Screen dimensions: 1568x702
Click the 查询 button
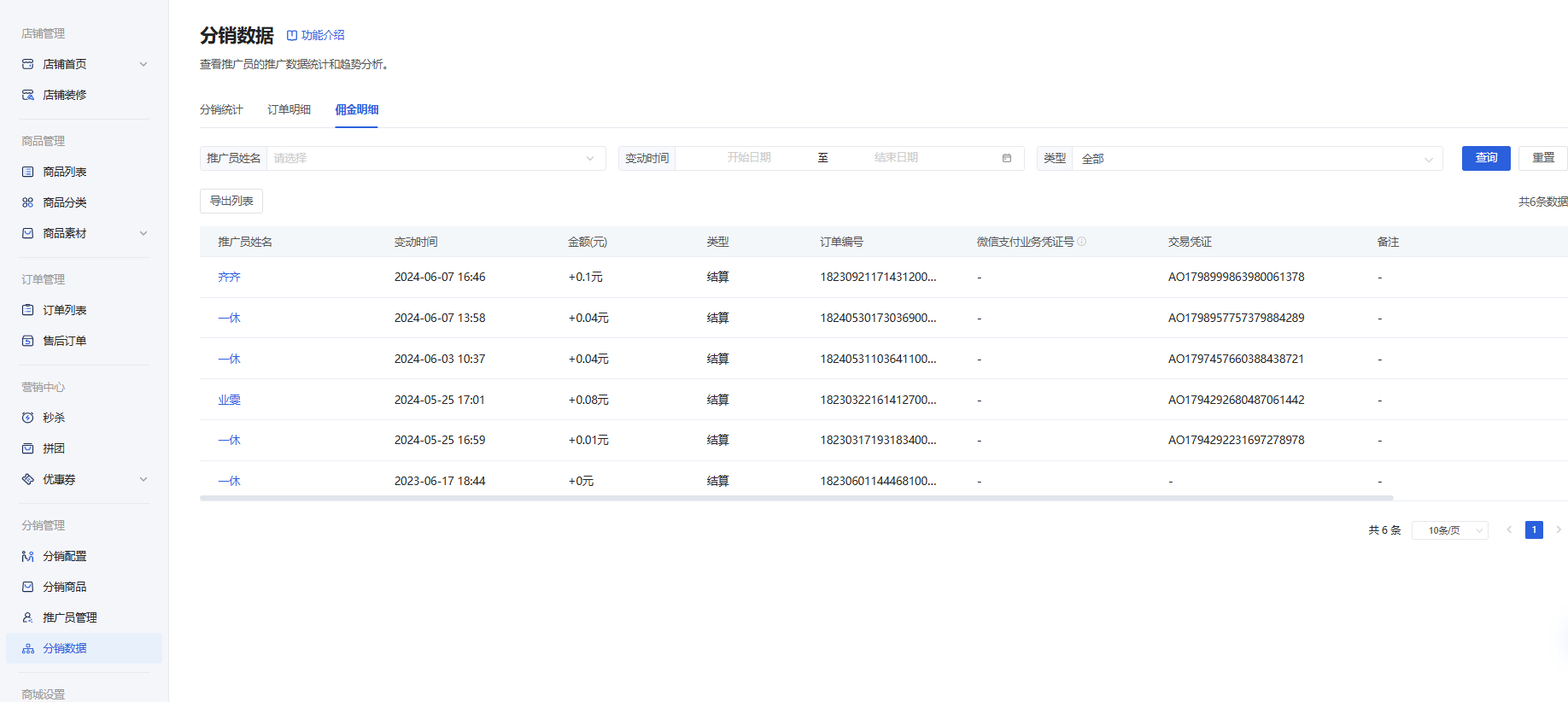[1486, 158]
